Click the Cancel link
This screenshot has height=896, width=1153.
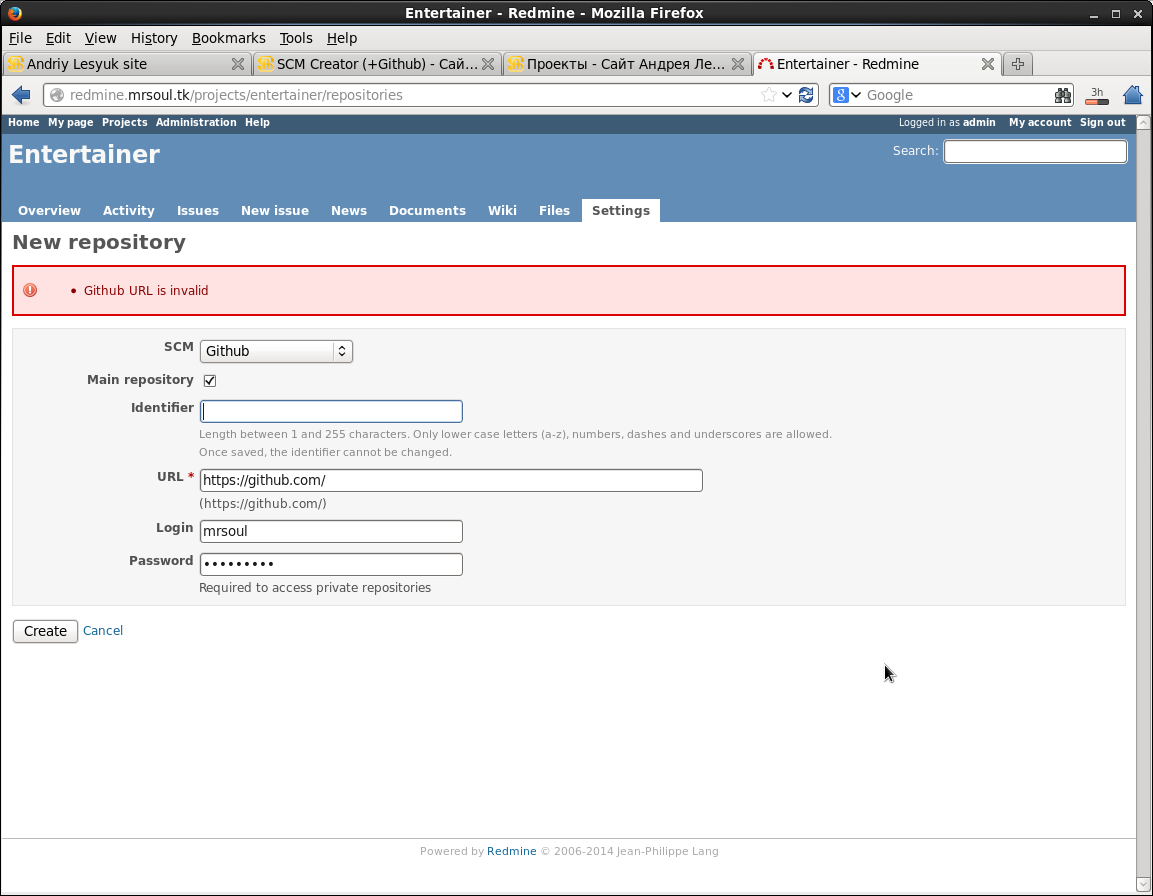[x=103, y=630]
